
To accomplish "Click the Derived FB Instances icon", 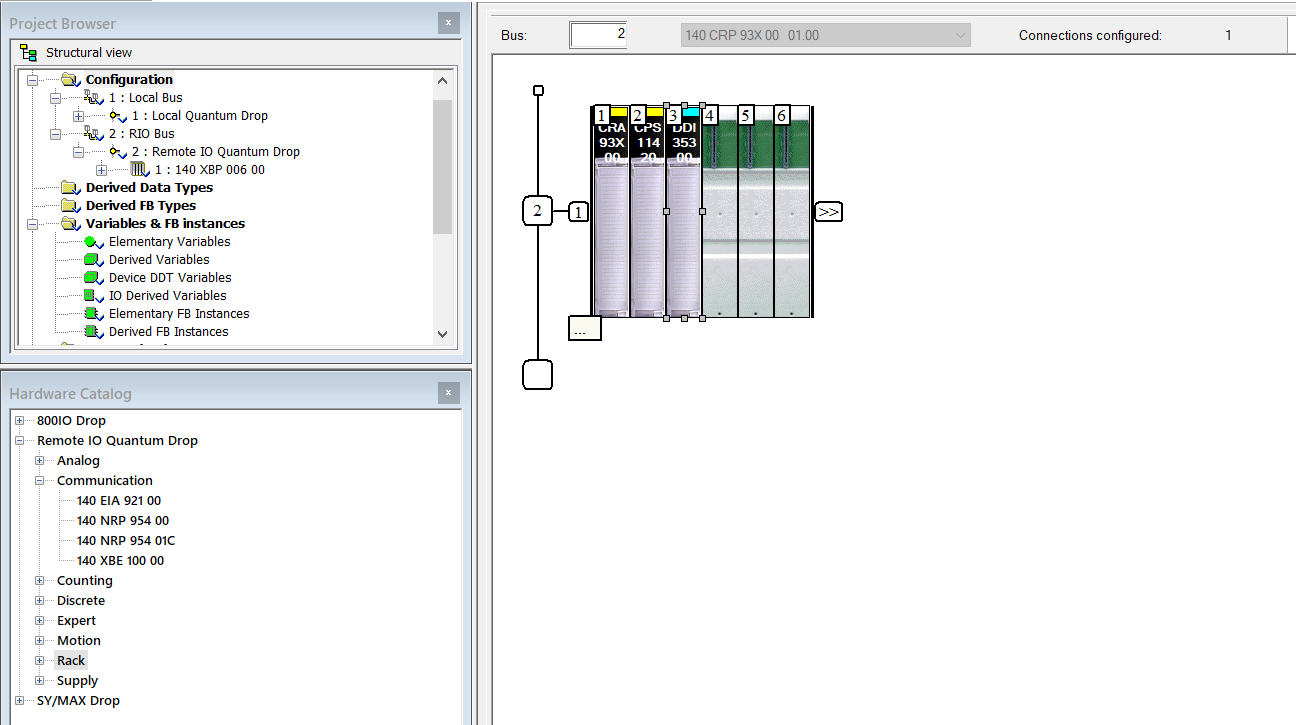I will pyautogui.click(x=93, y=332).
